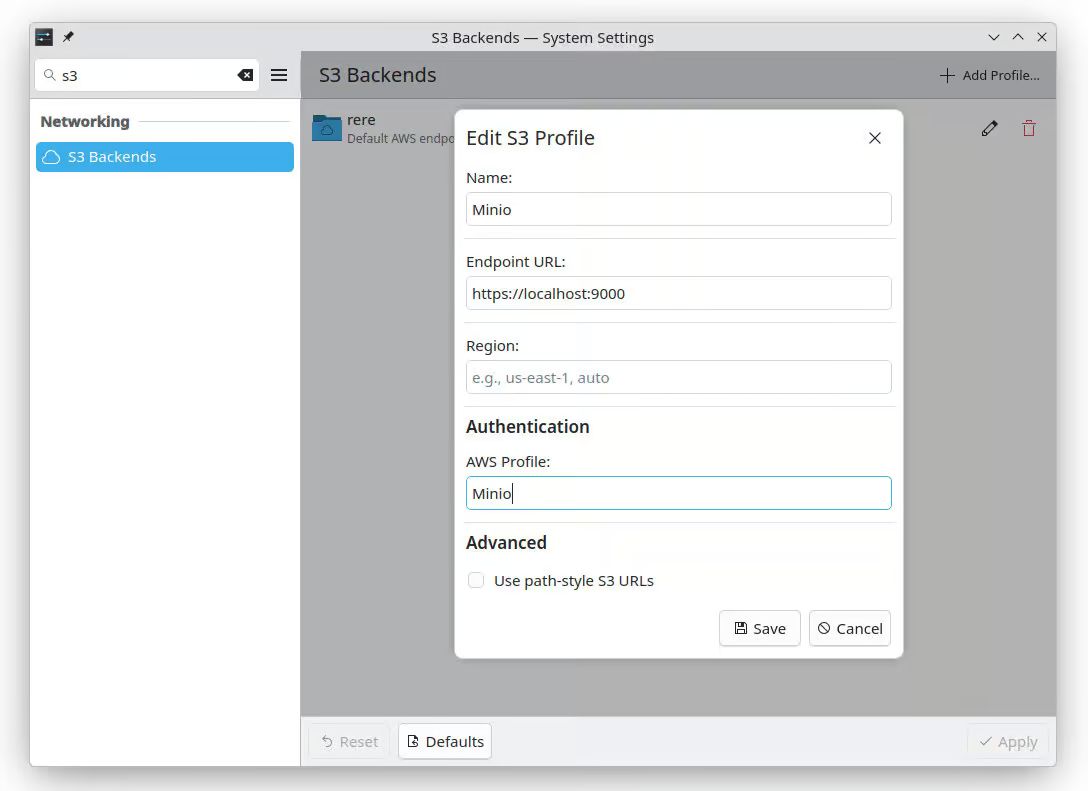Viewport: 1088px width, 791px height.
Task: Click the red trash delete icon
Action: 1028,128
